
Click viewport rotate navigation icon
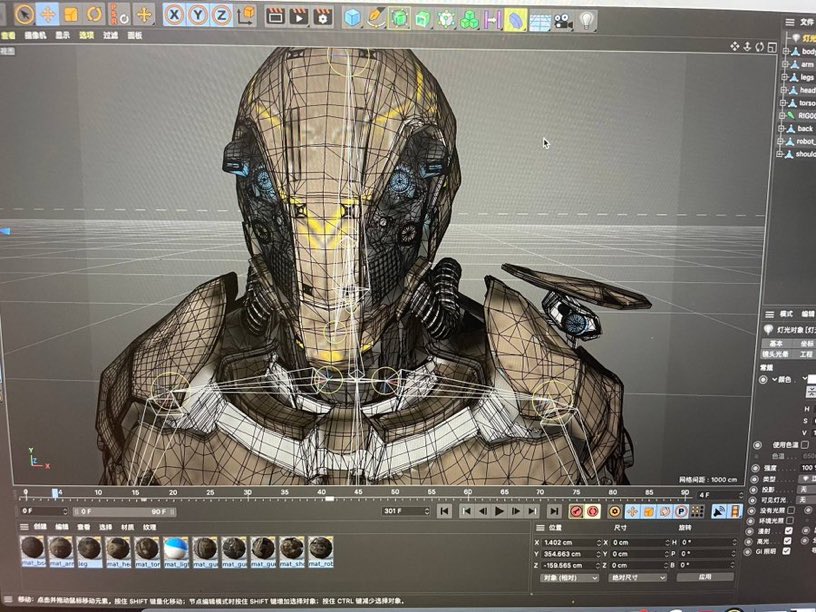(759, 47)
